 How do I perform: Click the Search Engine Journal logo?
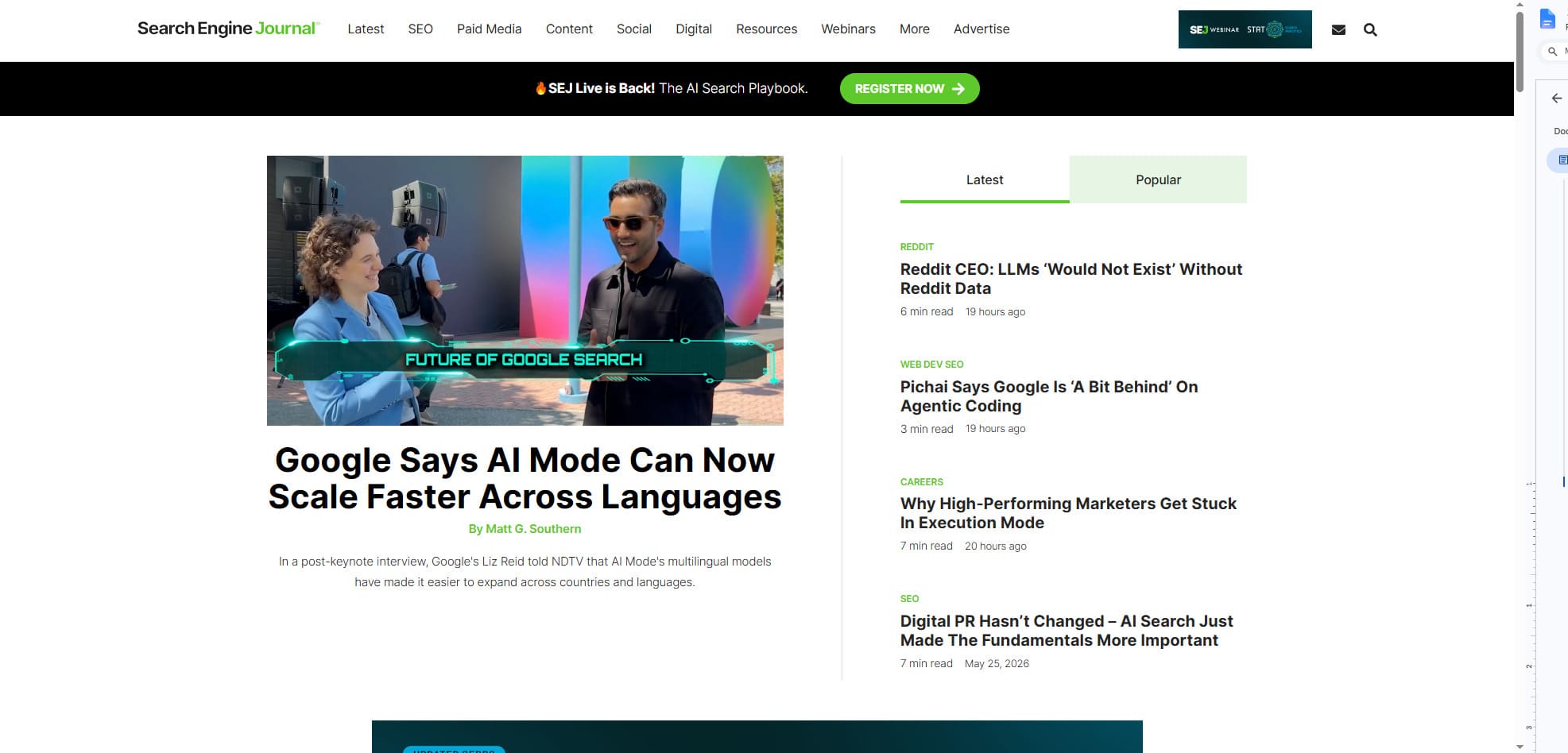228,29
